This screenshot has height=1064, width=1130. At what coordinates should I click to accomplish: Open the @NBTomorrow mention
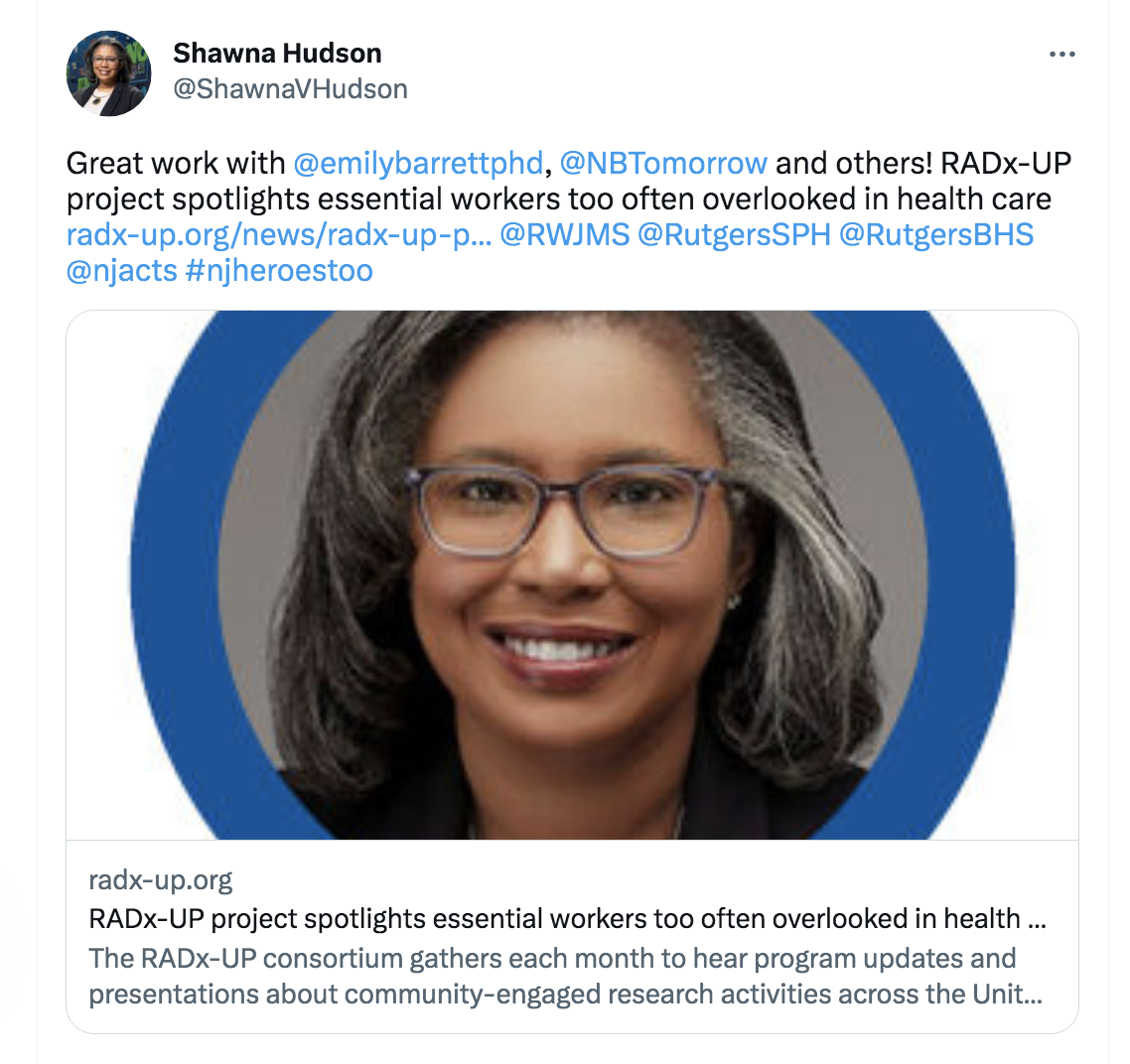(663, 164)
